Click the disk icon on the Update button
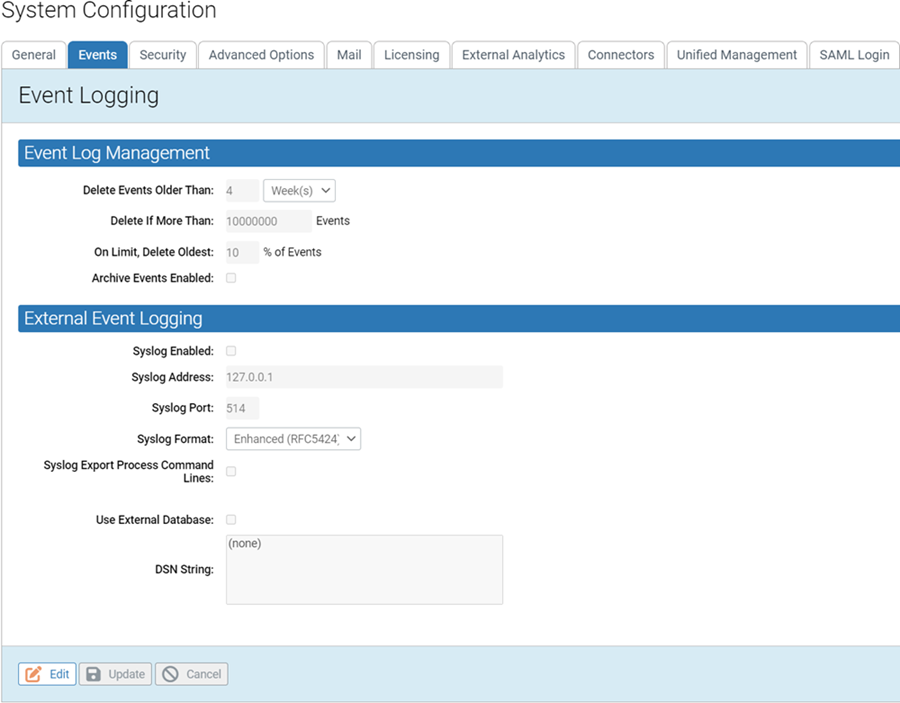 95,673
